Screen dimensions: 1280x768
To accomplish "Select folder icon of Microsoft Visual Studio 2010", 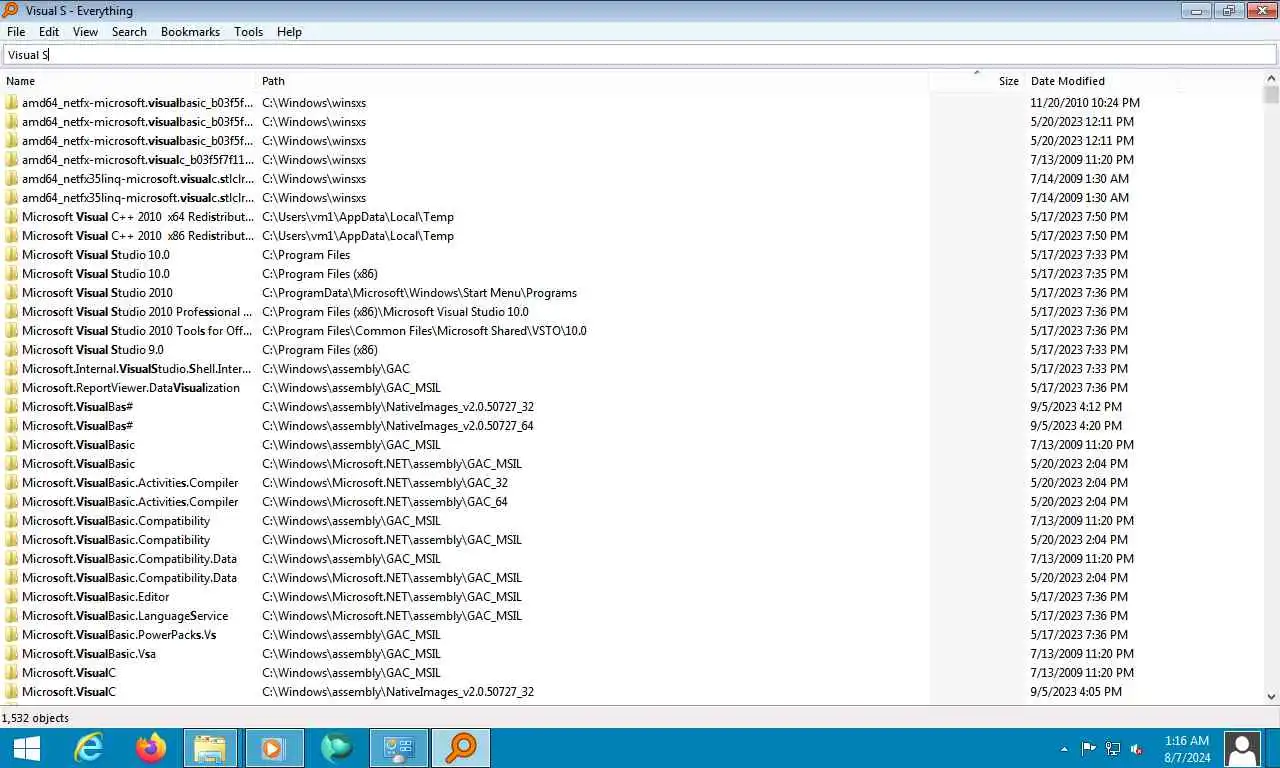I will [12, 293].
